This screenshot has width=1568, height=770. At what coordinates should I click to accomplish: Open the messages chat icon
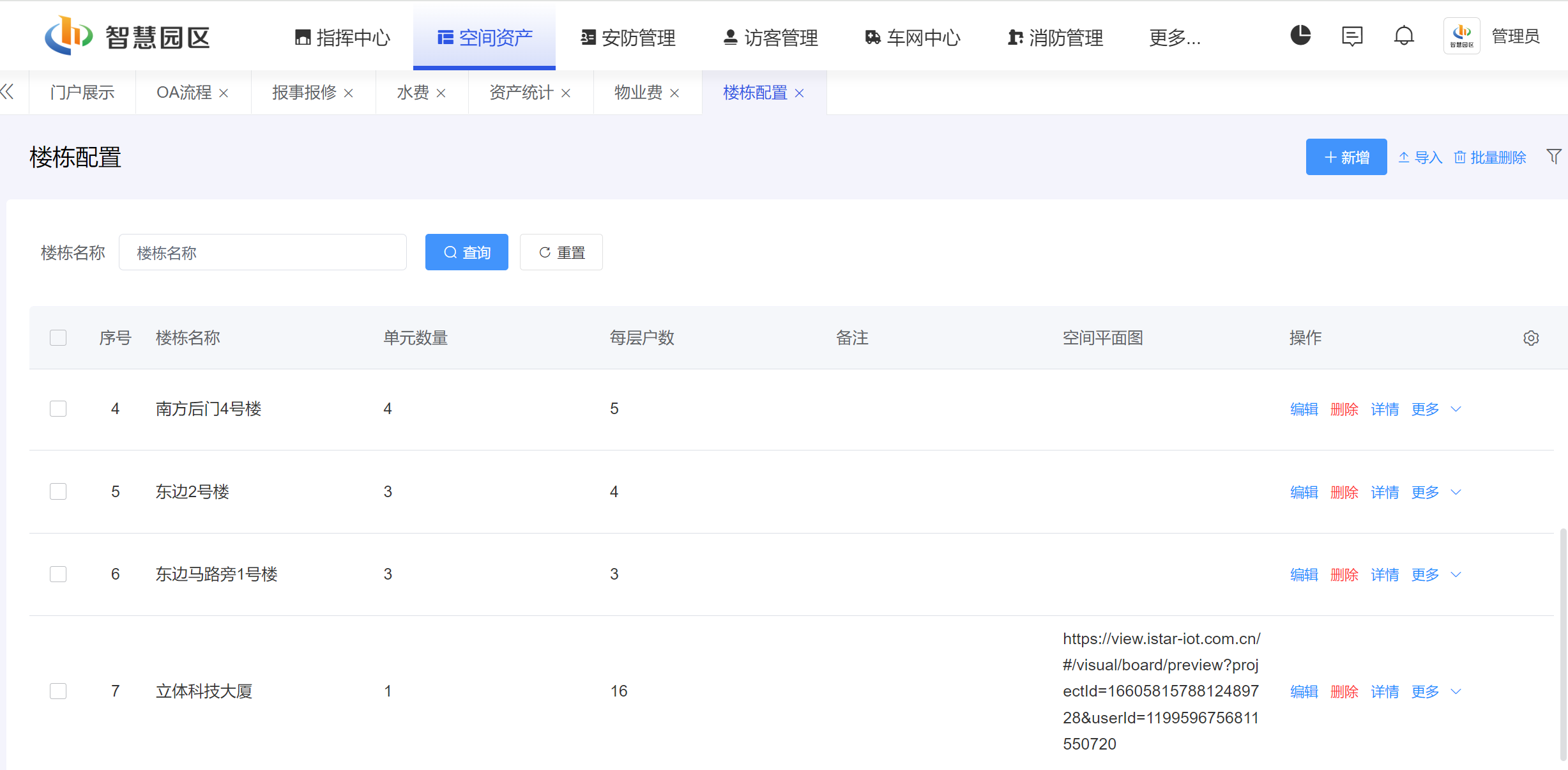click(x=1352, y=36)
